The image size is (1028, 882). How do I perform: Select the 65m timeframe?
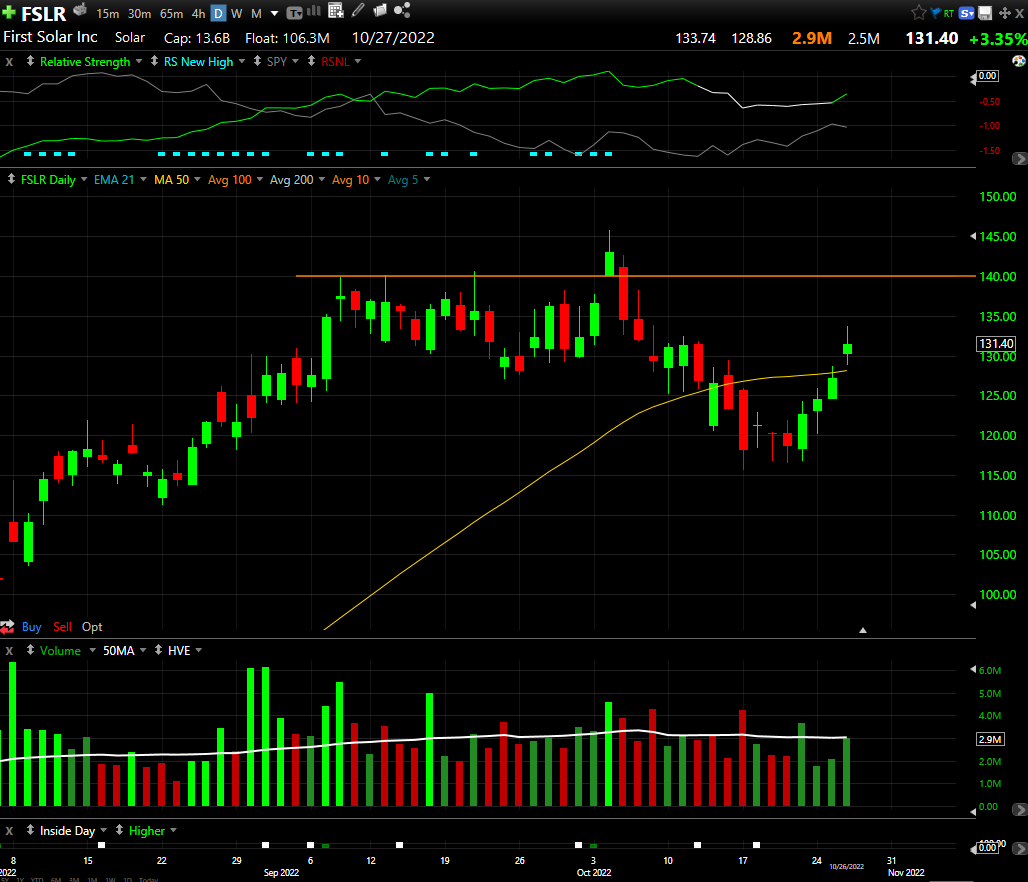171,13
